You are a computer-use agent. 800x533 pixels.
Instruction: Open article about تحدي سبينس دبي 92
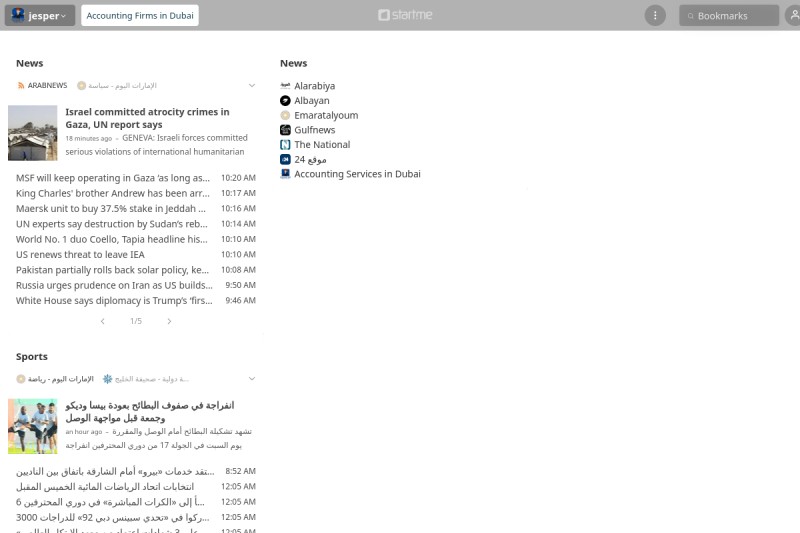coord(113,517)
